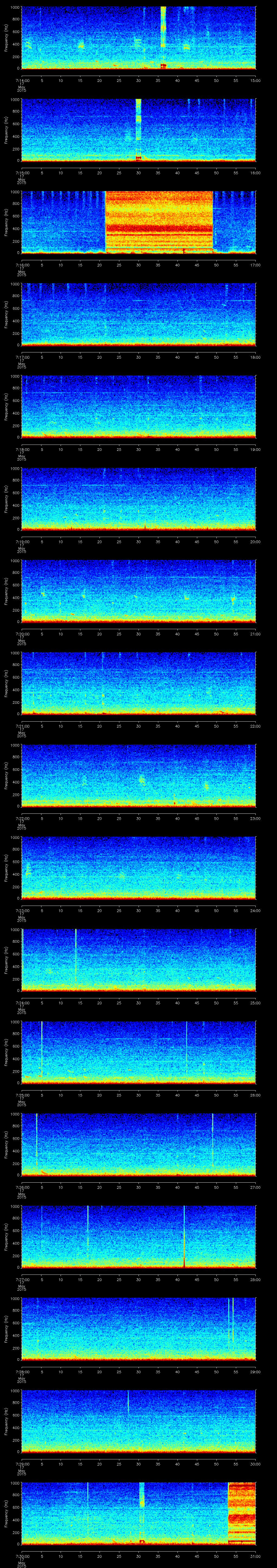Screen dimensions: 277x1568
Task: Select the spectrogram panel starting at 7:20:00
Action: coord(139,591)
